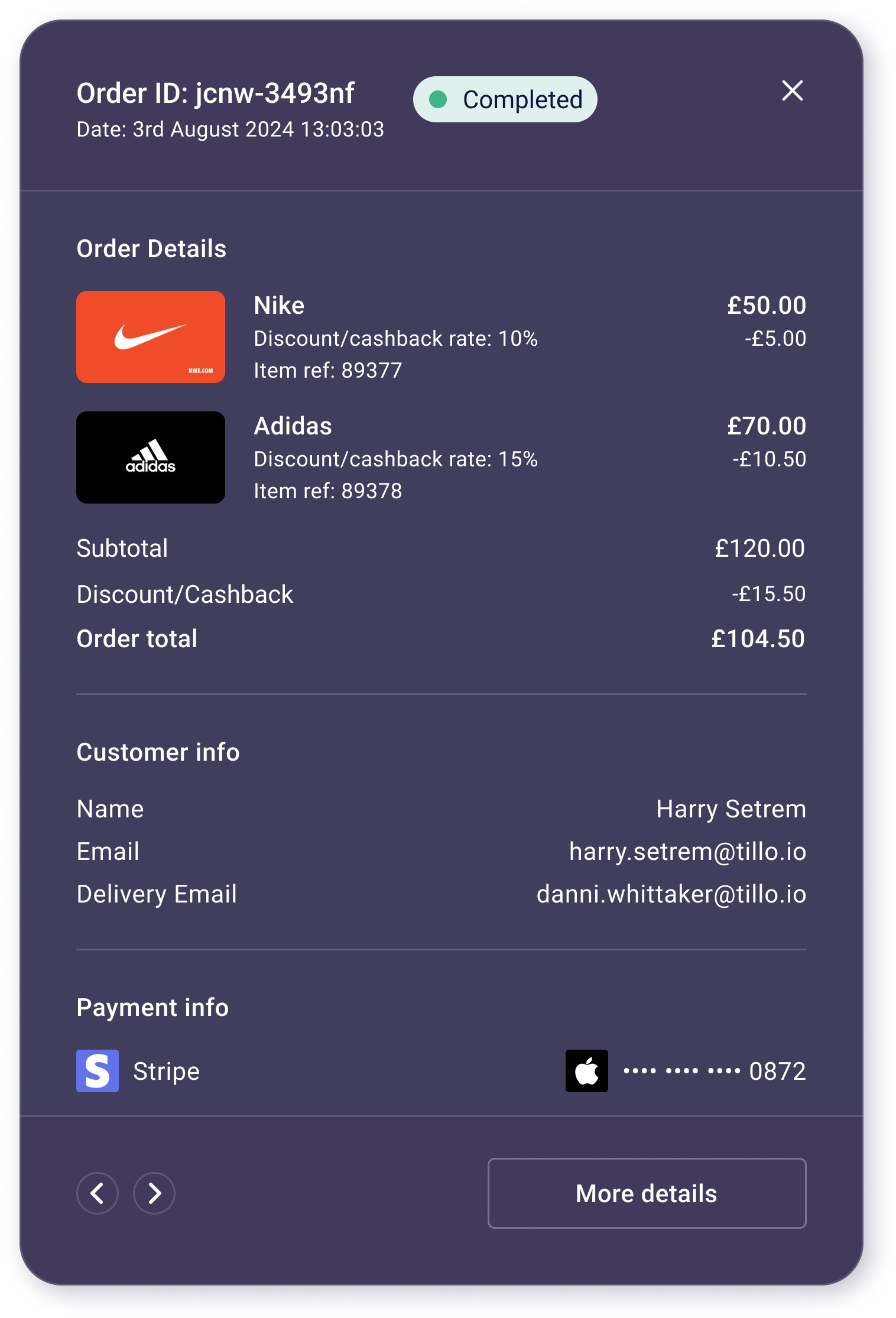The width and height of the screenshot is (896, 1318).
Task: Click the green status dot indicator
Action: 438,99
